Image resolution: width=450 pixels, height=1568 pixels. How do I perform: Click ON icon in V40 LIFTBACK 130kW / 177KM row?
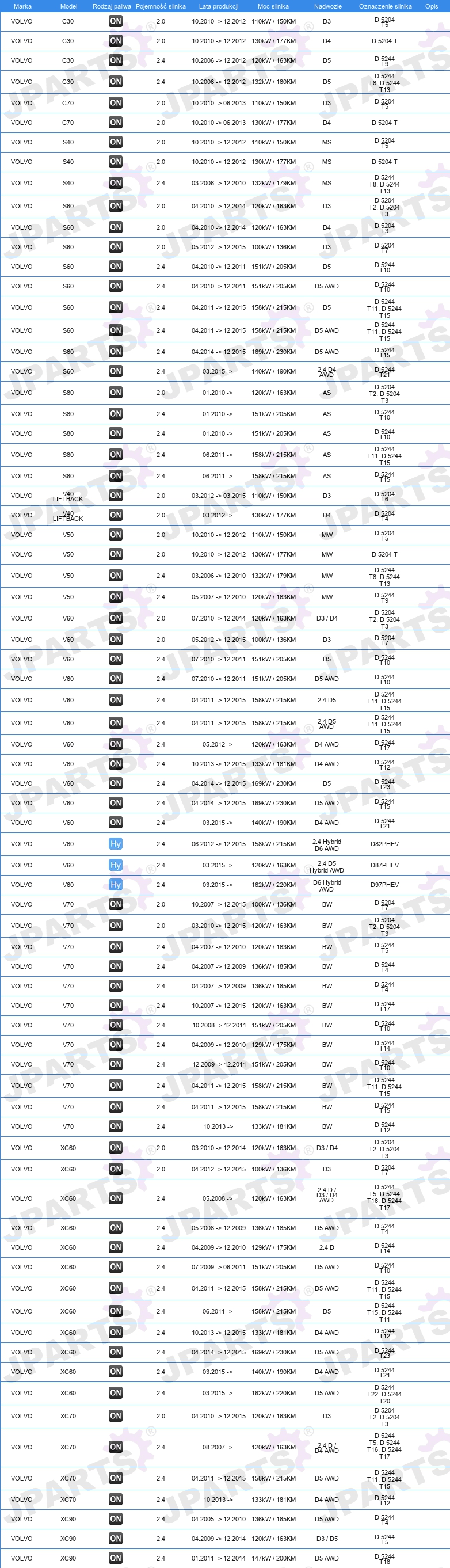(116, 515)
